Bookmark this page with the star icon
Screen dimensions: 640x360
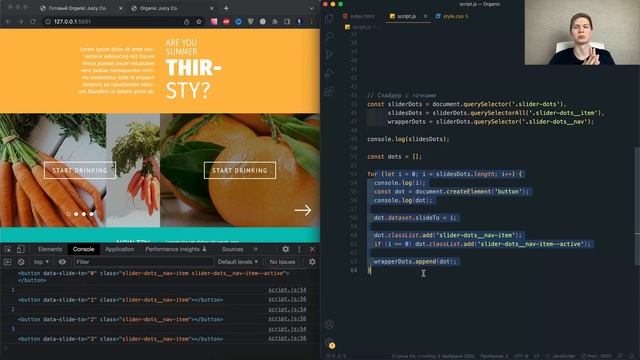point(199,22)
